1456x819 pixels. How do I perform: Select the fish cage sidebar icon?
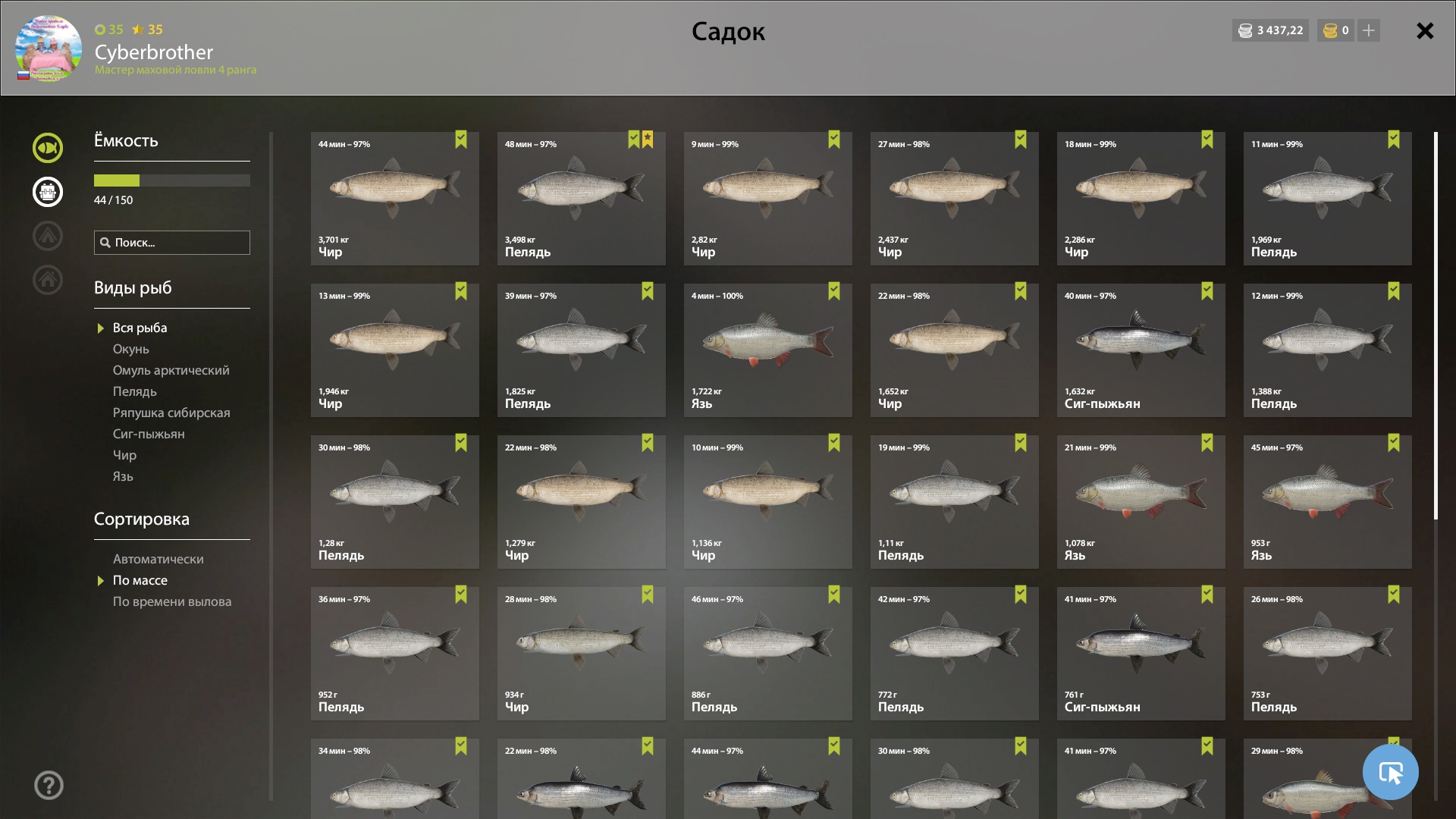coord(47,192)
